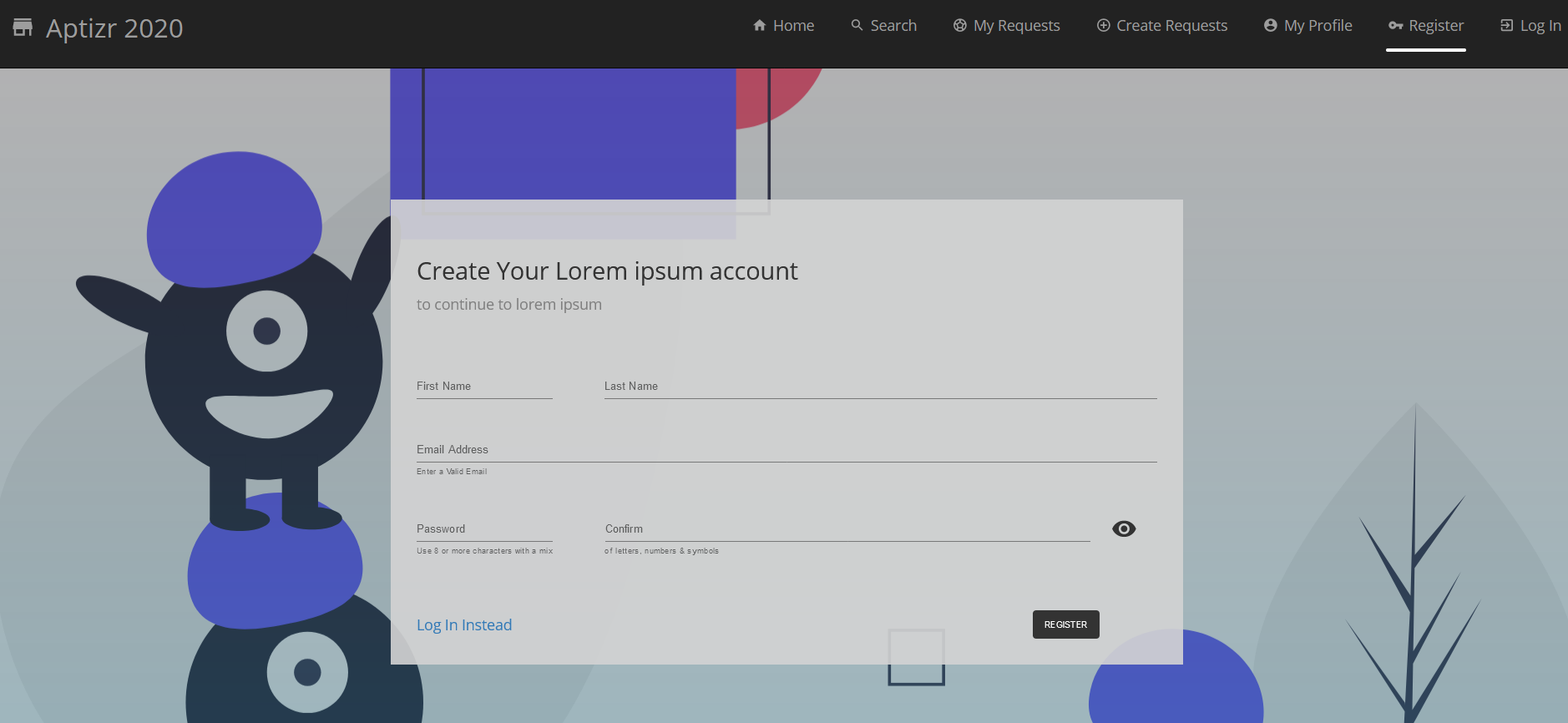This screenshot has height=723, width=1568.
Task: Toggle password visibility with eye icon
Action: click(1124, 528)
